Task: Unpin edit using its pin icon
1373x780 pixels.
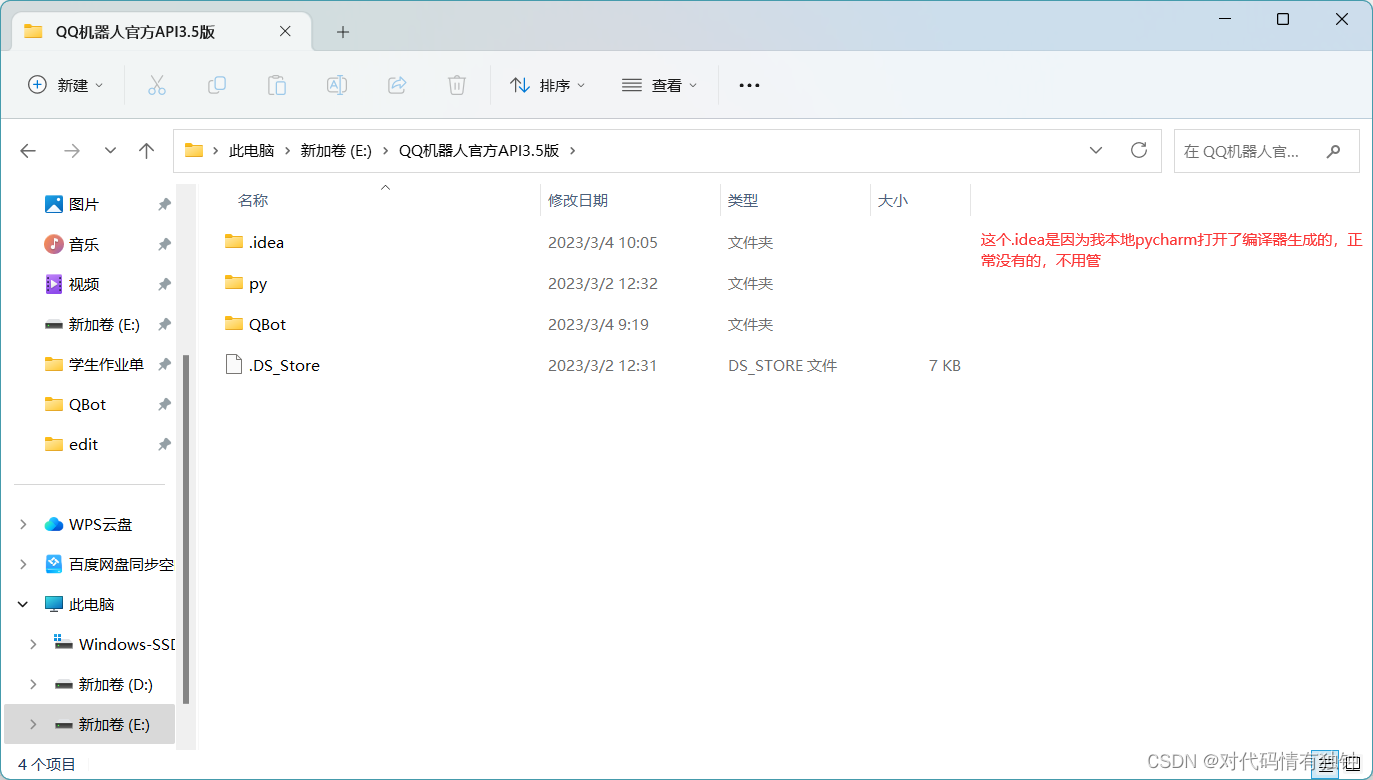Action: 164,444
